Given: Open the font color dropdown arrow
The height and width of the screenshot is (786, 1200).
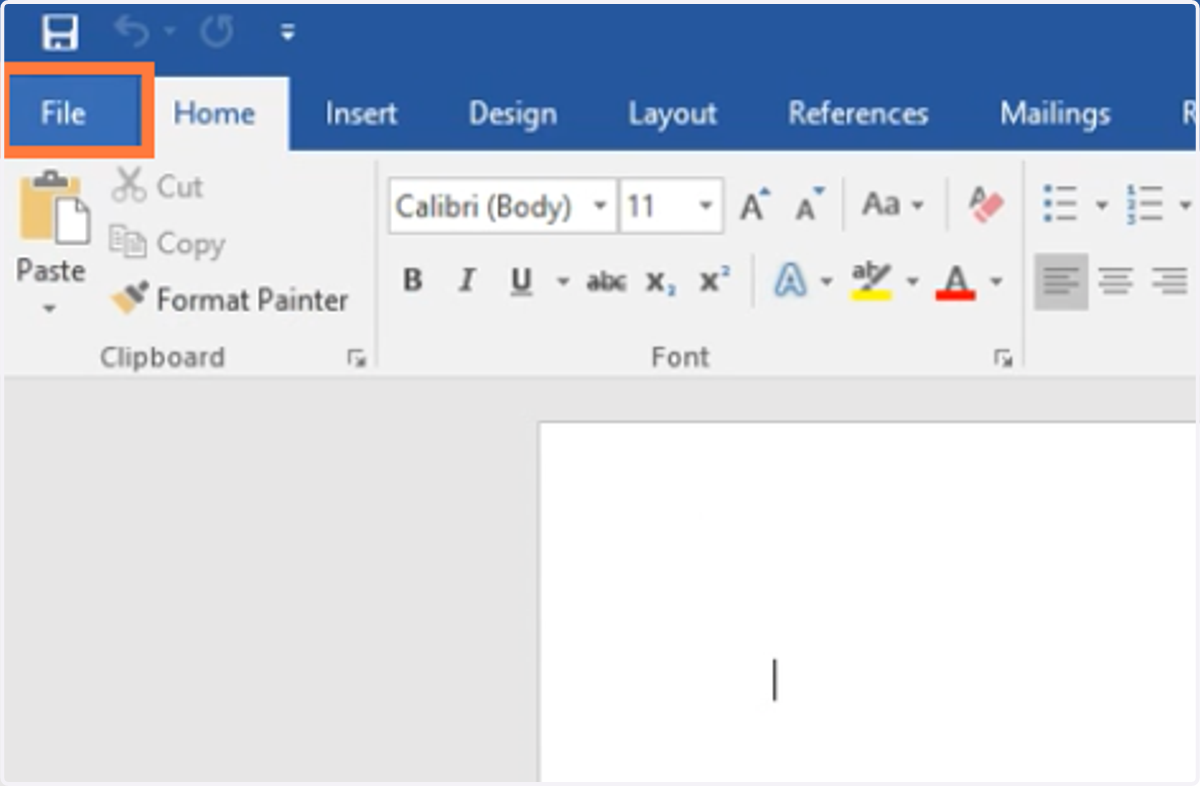Looking at the screenshot, I should pyautogui.click(x=996, y=283).
